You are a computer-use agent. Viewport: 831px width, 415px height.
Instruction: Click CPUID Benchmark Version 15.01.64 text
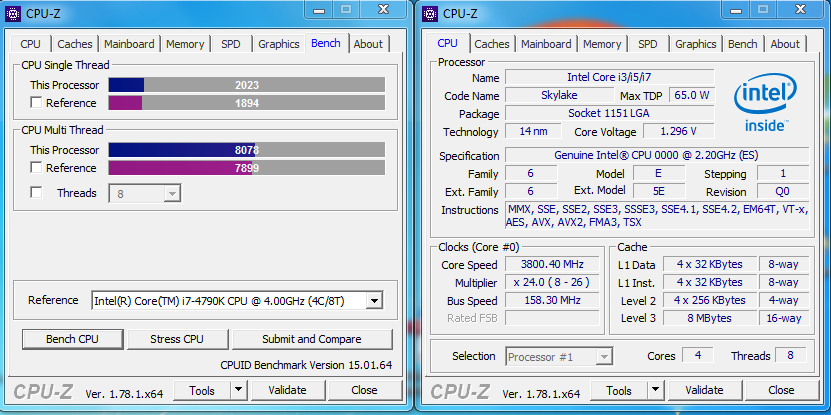tap(306, 365)
